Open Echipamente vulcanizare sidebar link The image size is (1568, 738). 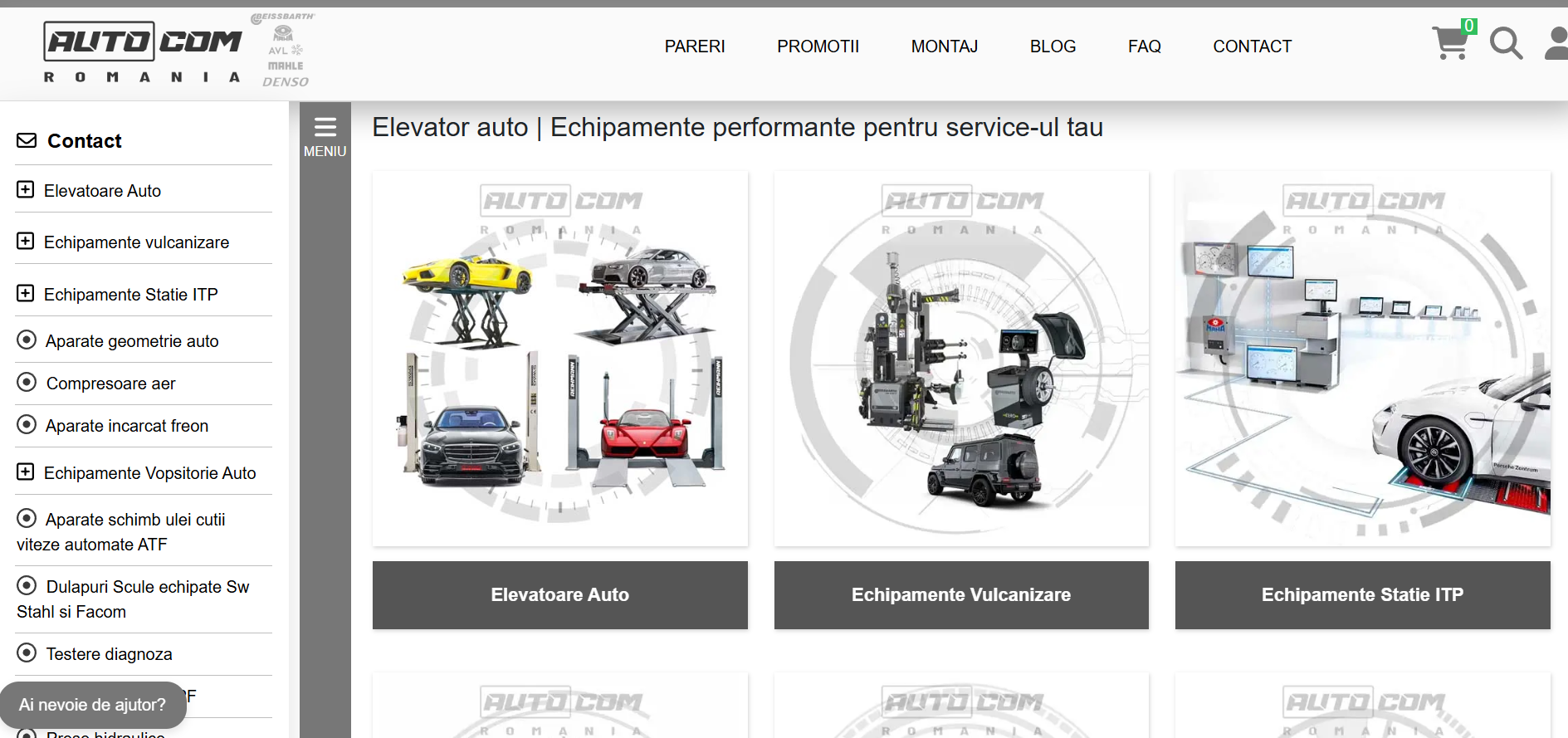136,242
